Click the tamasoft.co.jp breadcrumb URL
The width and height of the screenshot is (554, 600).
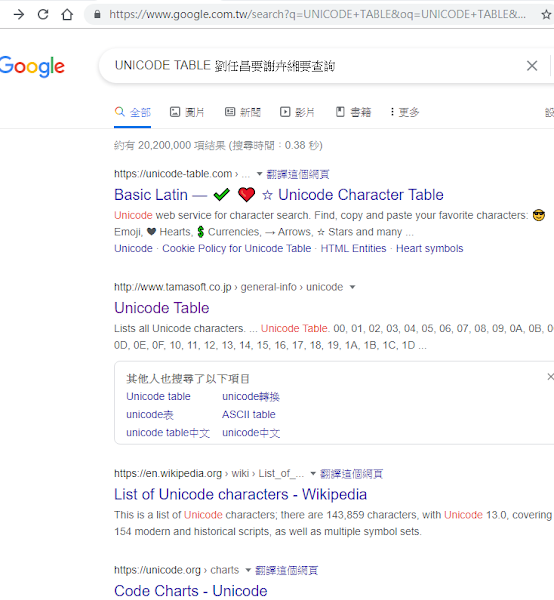228,287
